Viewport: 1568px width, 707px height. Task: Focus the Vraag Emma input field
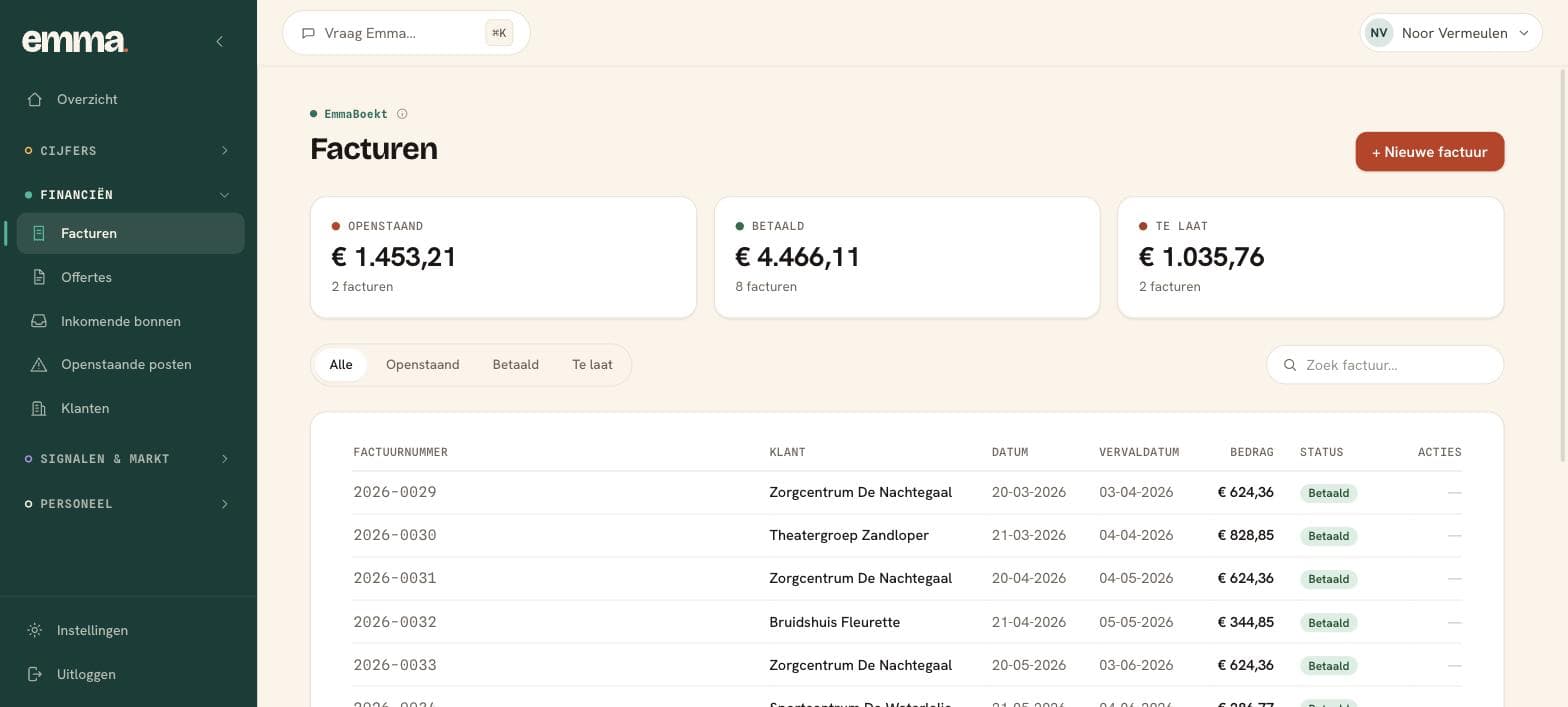point(406,33)
